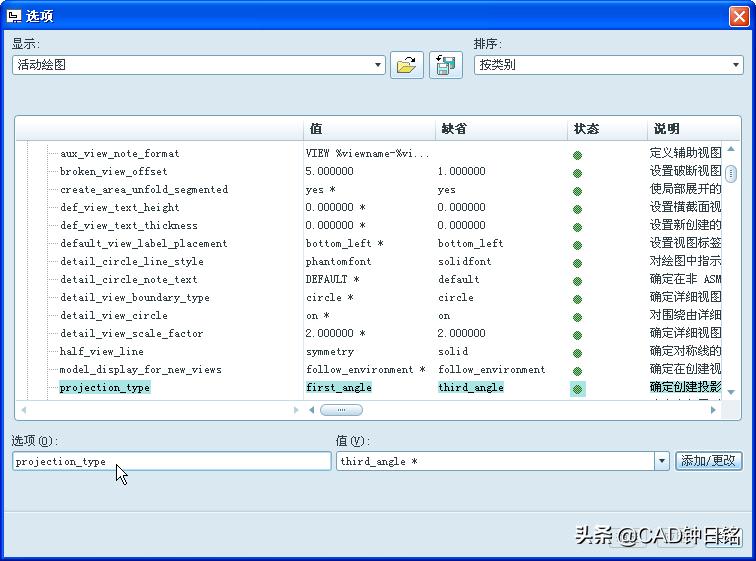Open the 排序 (按类别) dropdown
This screenshot has height=561, width=756.
coord(736,65)
